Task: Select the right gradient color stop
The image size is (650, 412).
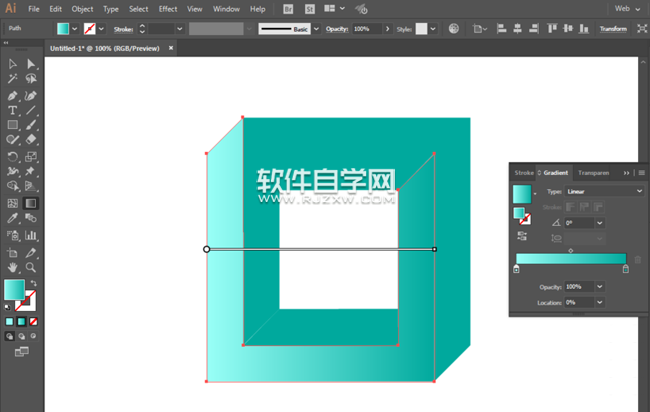Action: click(x=626, y=269)
